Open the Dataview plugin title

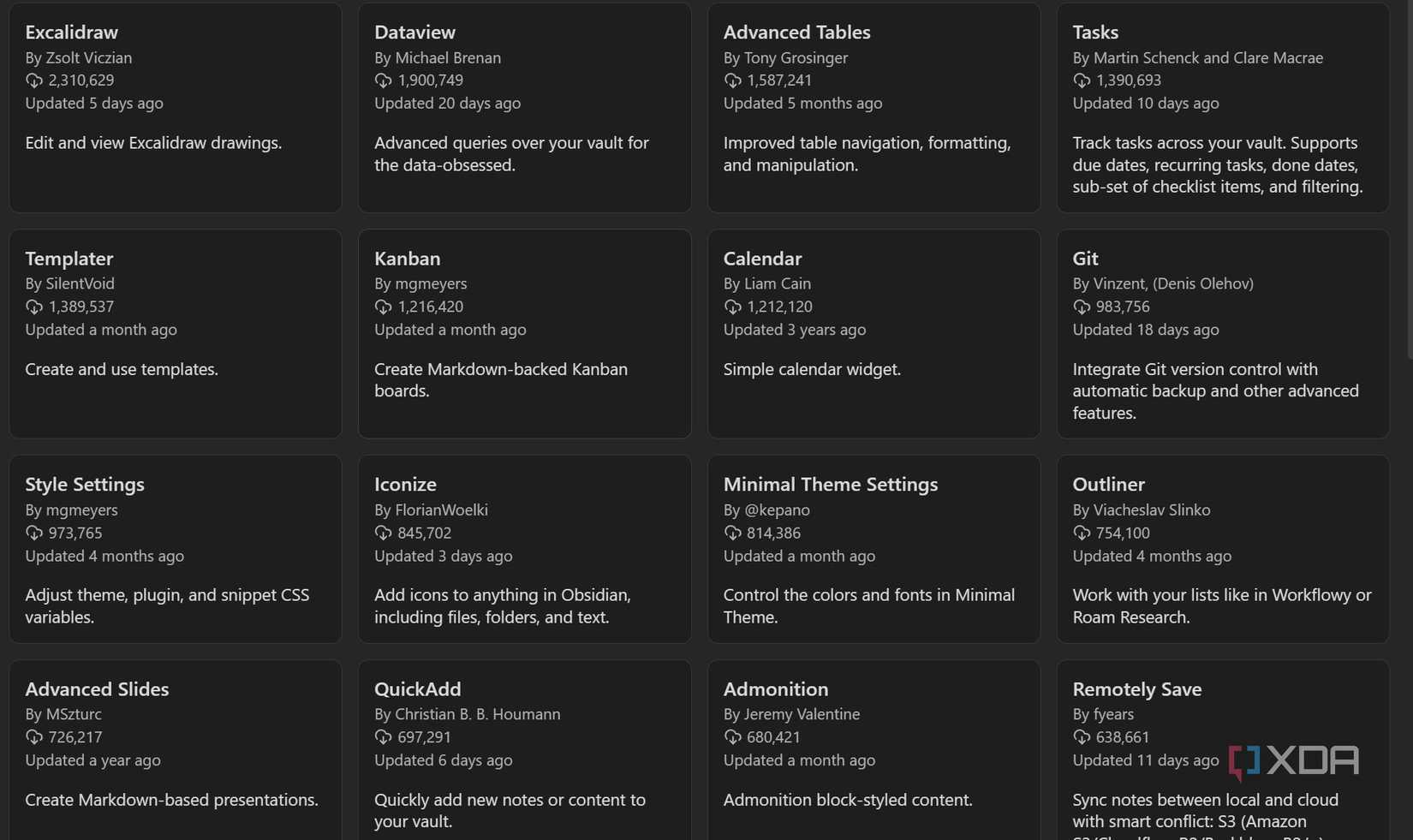point(414,32)
